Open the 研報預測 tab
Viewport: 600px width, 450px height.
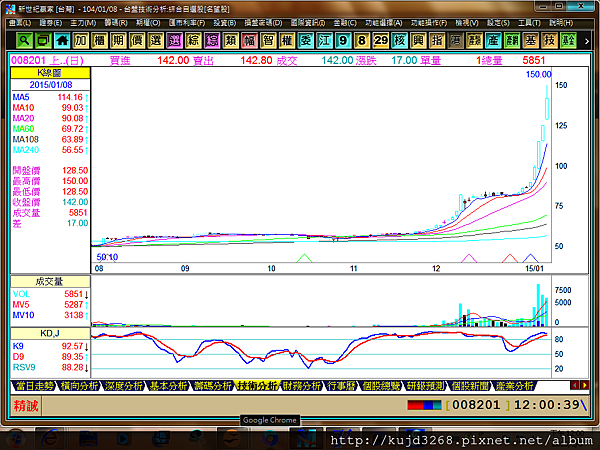[x=426, y=386]
